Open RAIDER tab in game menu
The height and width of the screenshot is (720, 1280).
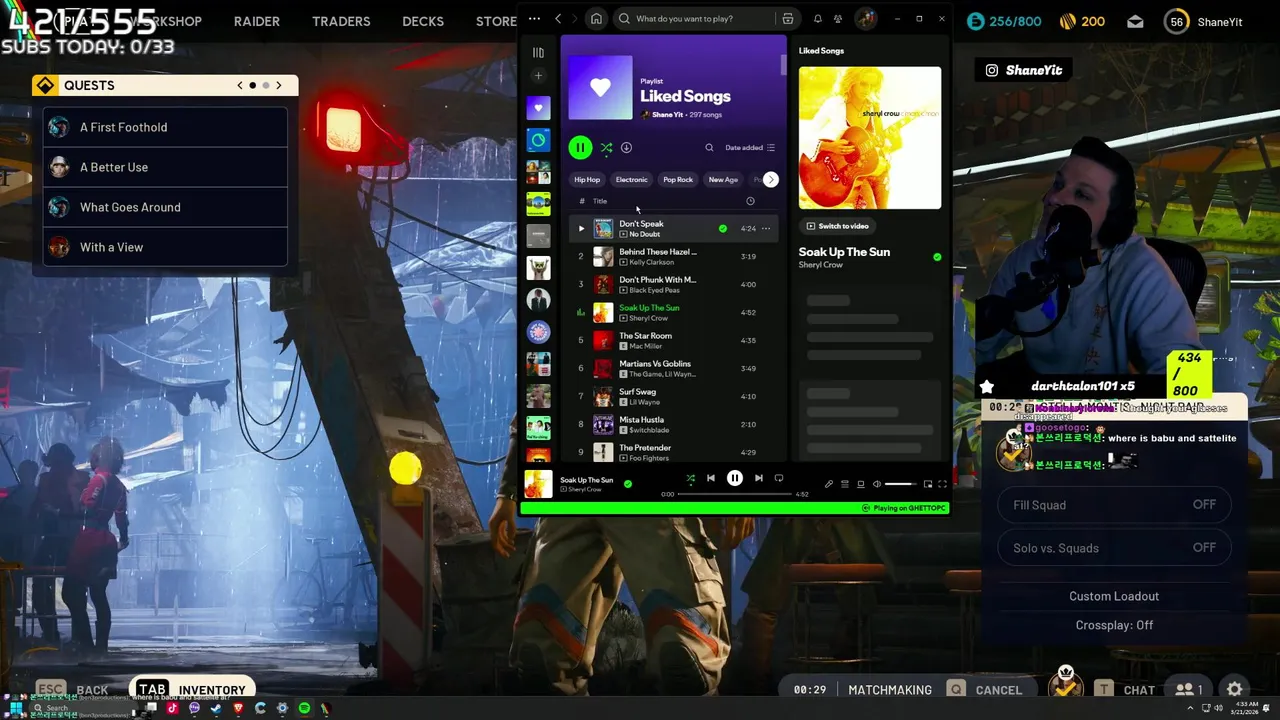coord(257,21)
